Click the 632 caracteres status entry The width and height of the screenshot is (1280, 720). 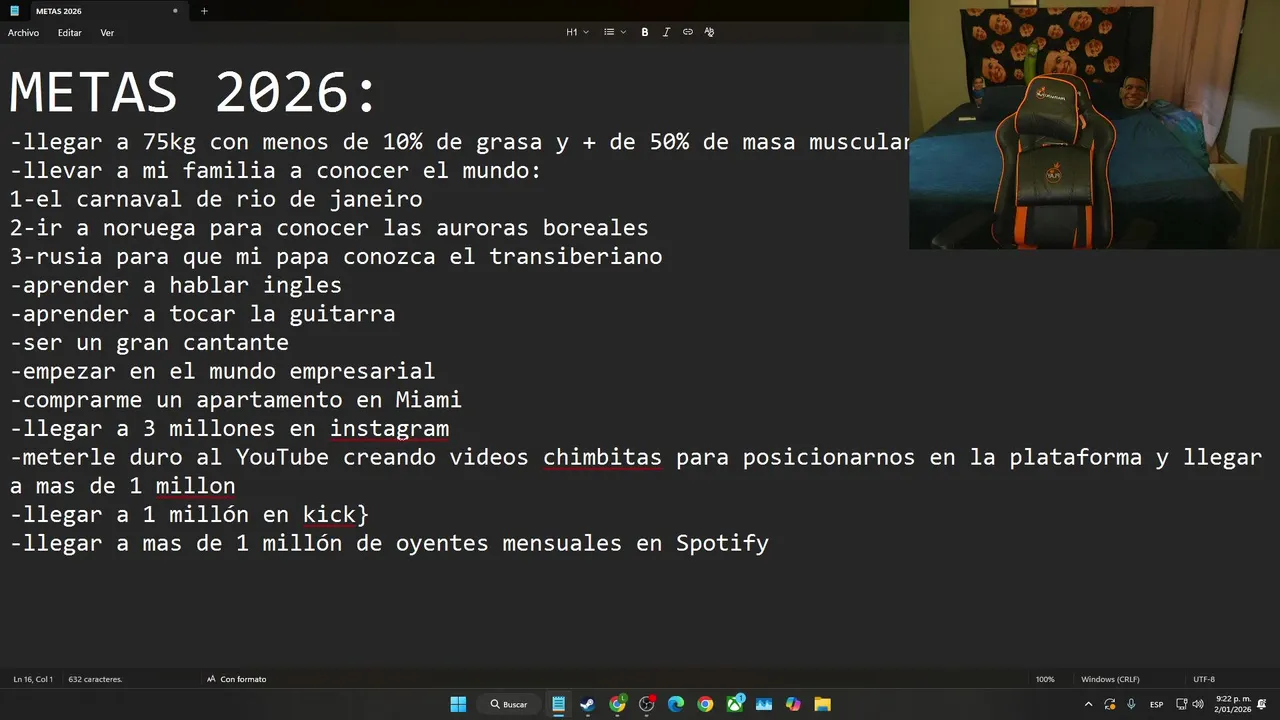tap(95, 679)
